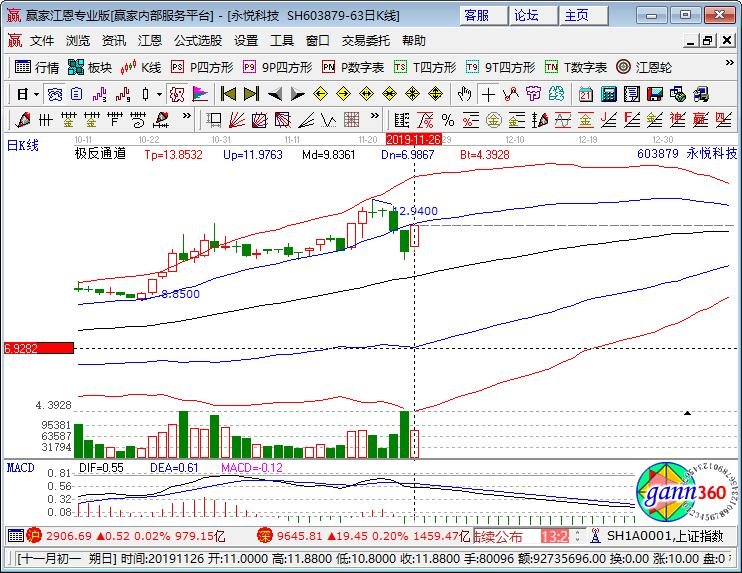
Task: Open the 交易委托 menu
Action: pyautogui.click(x=366, y=41)
